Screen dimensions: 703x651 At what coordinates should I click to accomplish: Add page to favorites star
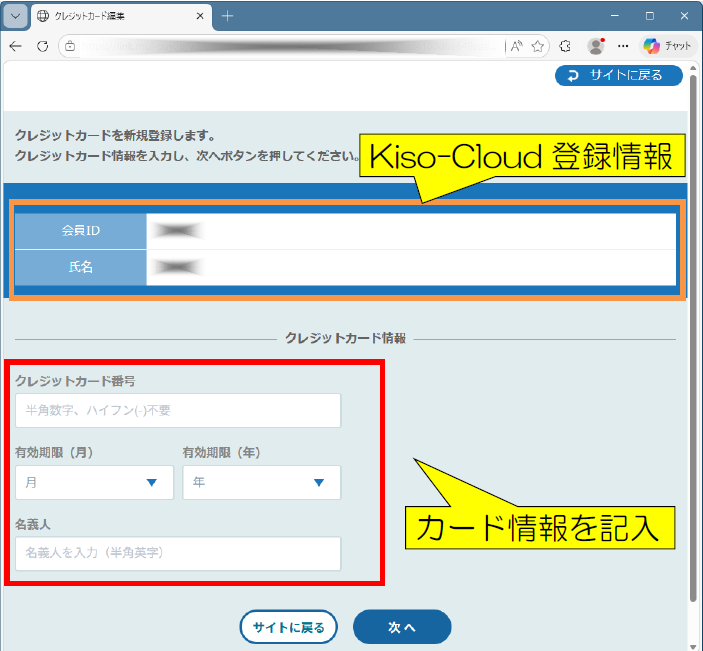pos(538,46)
